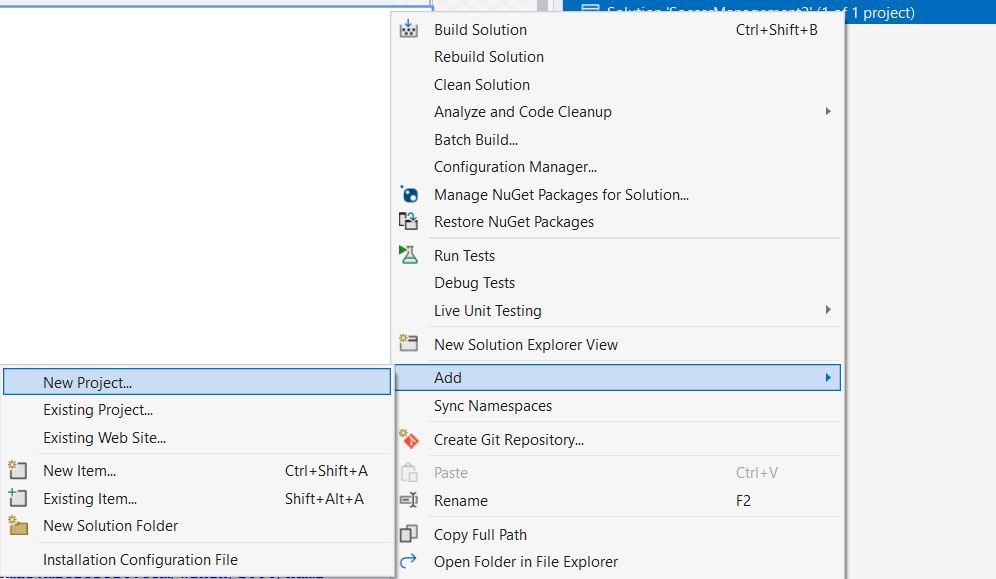Select Clean Solution

click(618, 84)
